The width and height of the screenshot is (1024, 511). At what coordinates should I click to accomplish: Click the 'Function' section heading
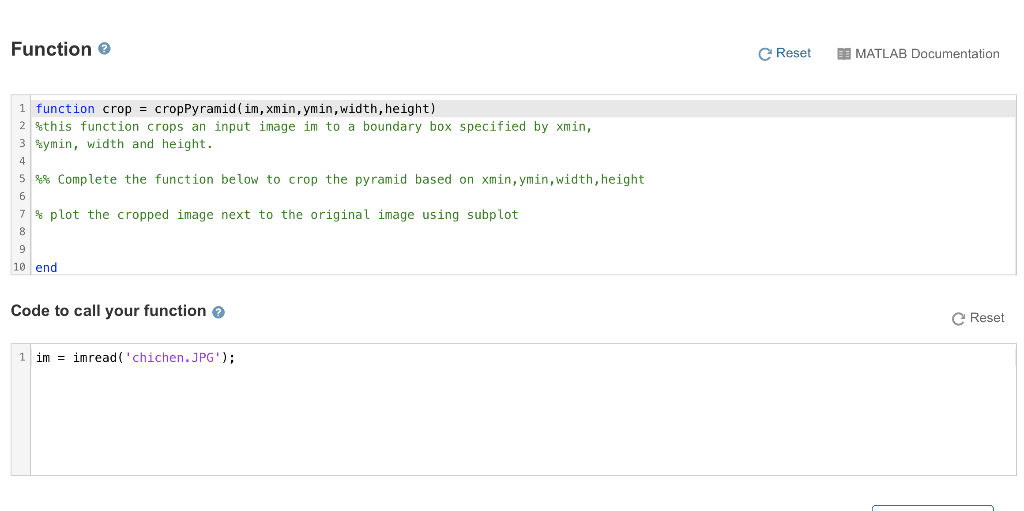tap(52, 49)
